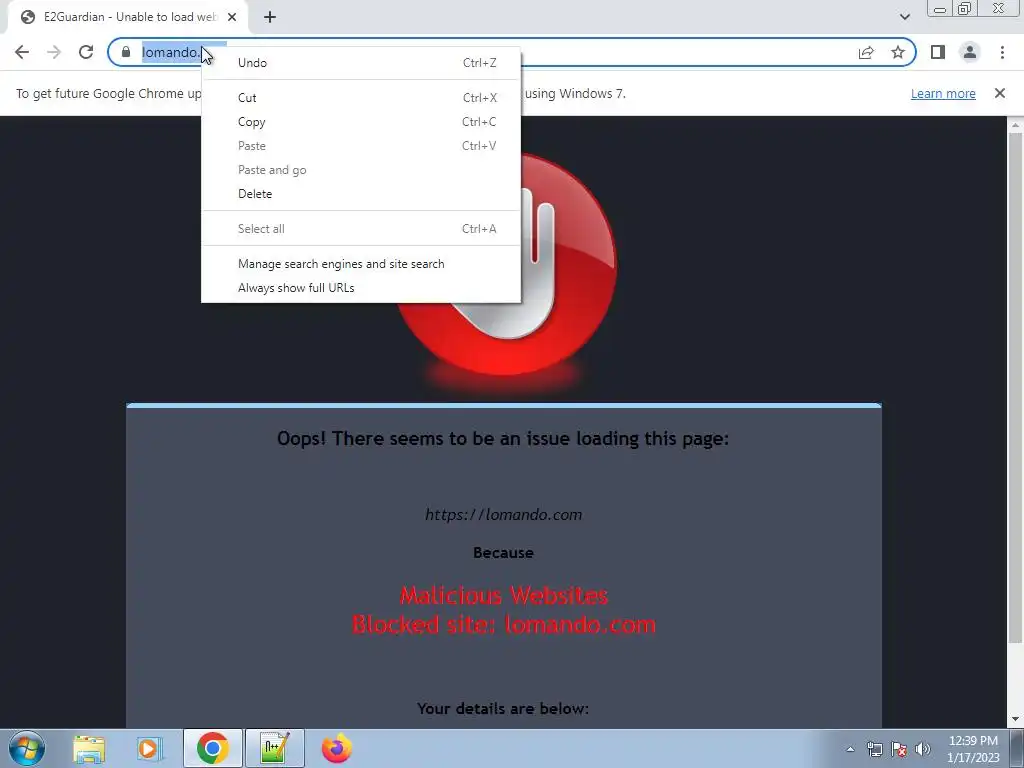Click the blocked URL https://lomando.com text
The width and height of the screenshot is (1024, 768).
504,515
